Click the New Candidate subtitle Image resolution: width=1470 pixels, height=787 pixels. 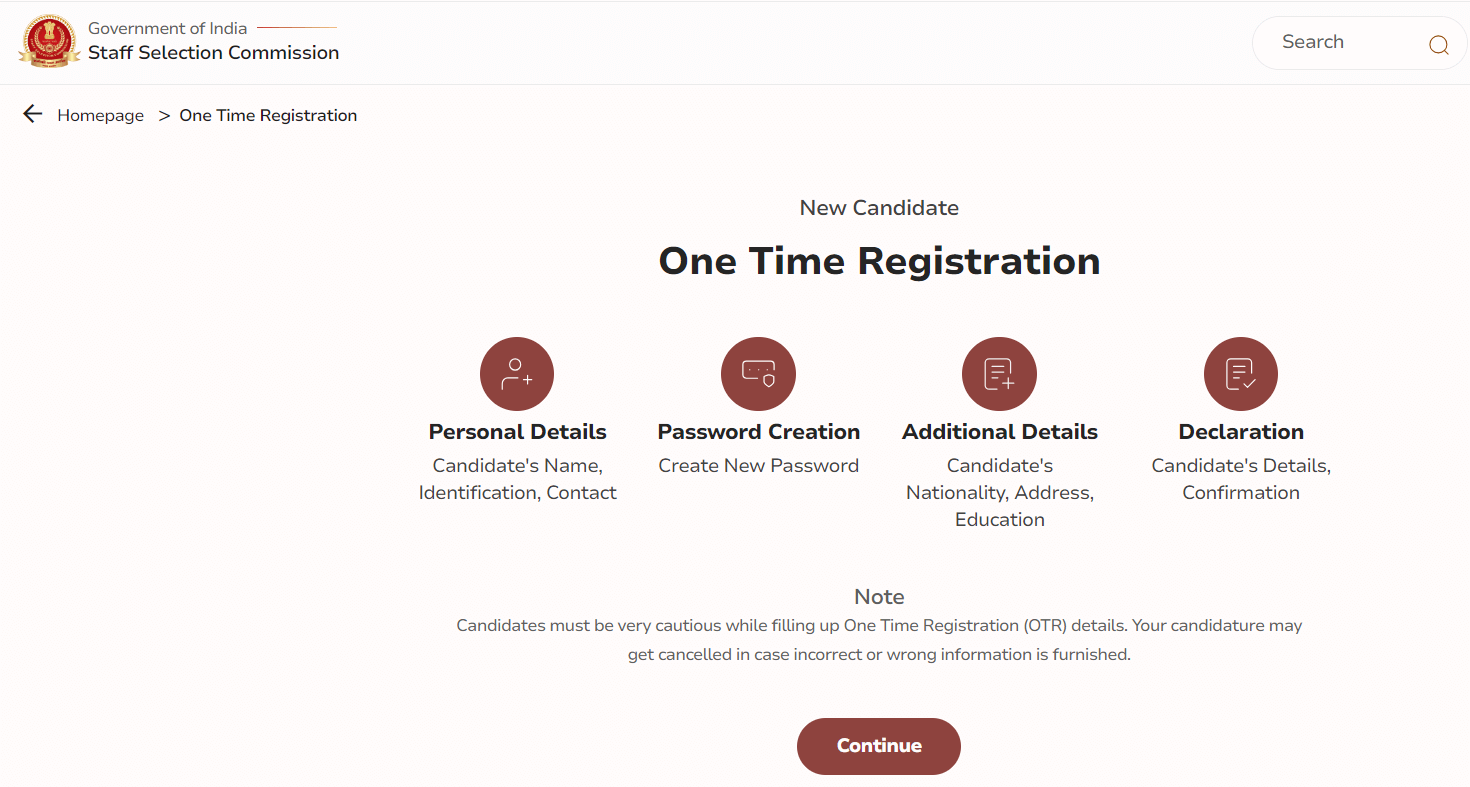pos(879,208)
